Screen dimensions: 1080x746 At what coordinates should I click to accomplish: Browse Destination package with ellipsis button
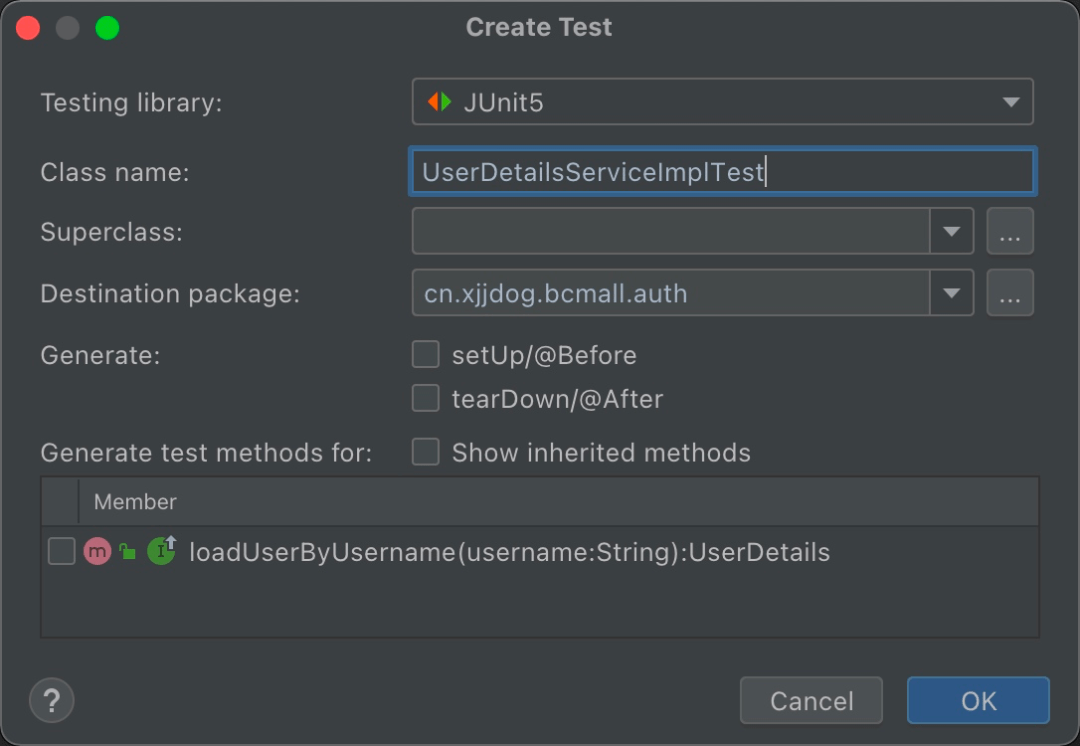click(x=1010, y=293)
